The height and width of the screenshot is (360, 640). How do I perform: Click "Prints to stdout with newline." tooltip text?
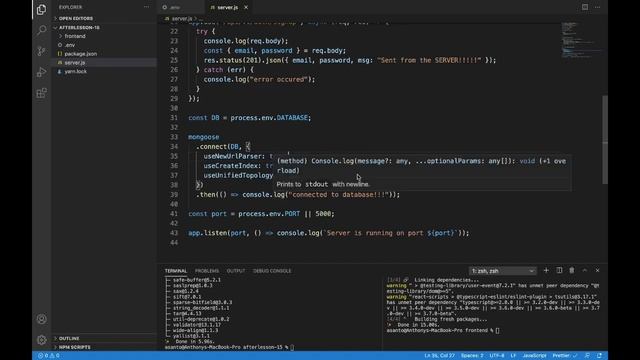click(x=323, y=184)
